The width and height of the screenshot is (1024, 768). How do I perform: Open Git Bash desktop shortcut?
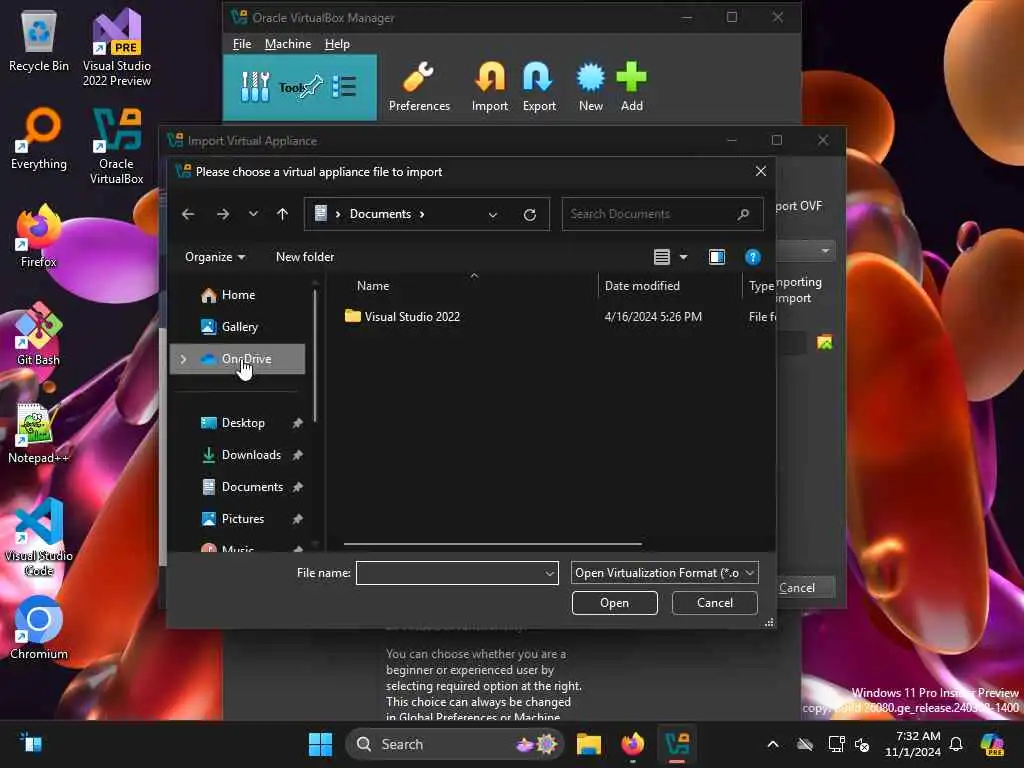point(39,334)
